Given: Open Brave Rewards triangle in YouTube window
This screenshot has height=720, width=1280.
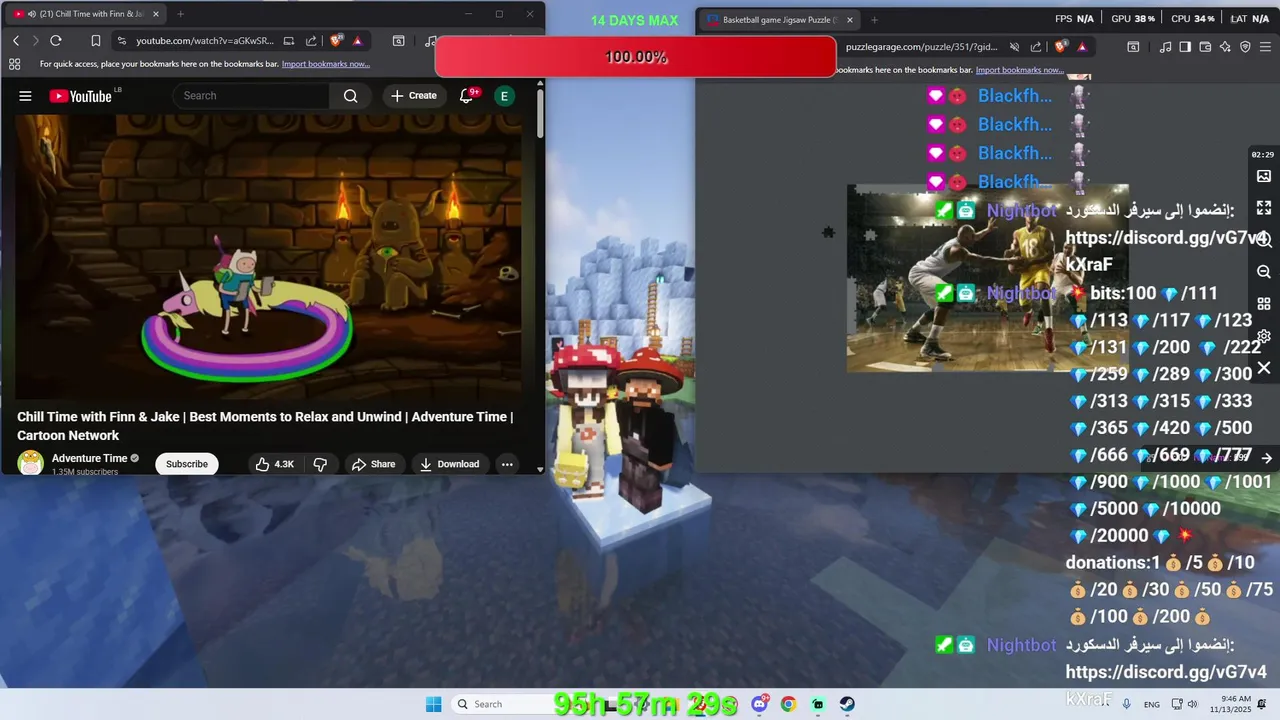Looking at the screenshot, I should (x=357, y=41).
